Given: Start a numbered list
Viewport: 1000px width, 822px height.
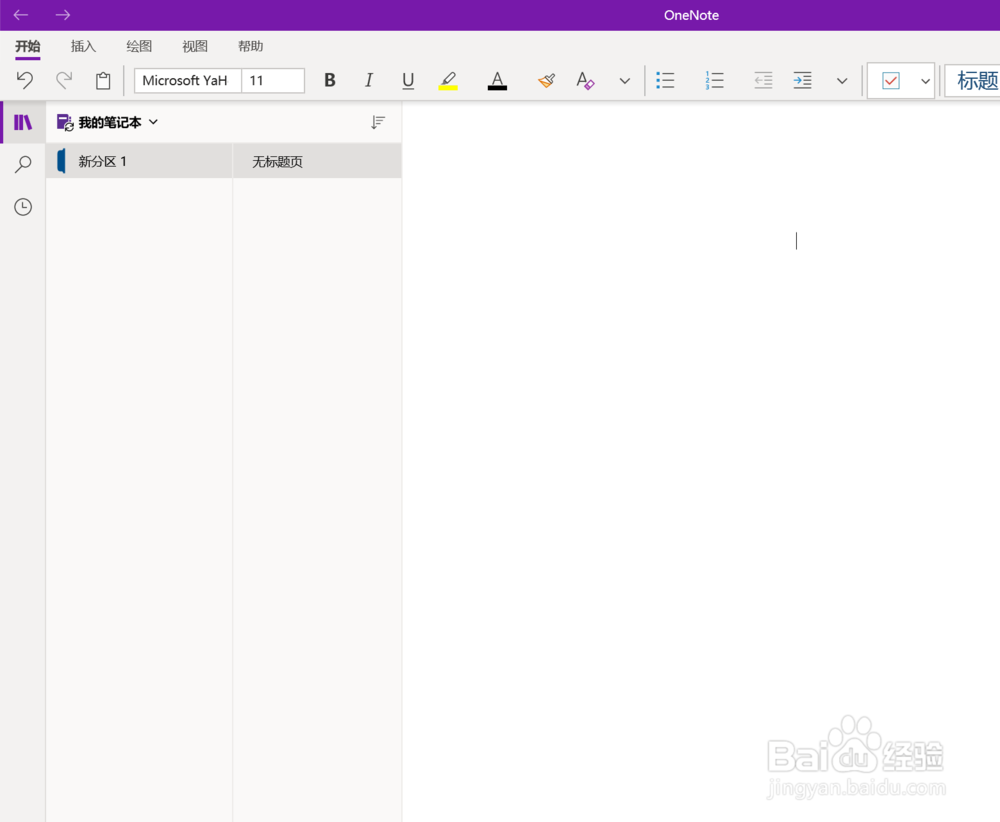Looking at the screenshot, I should point(714,80).
